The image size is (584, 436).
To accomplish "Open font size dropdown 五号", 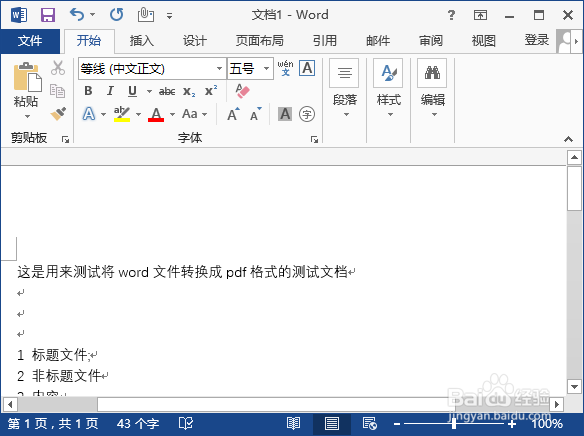I will 266,69.
